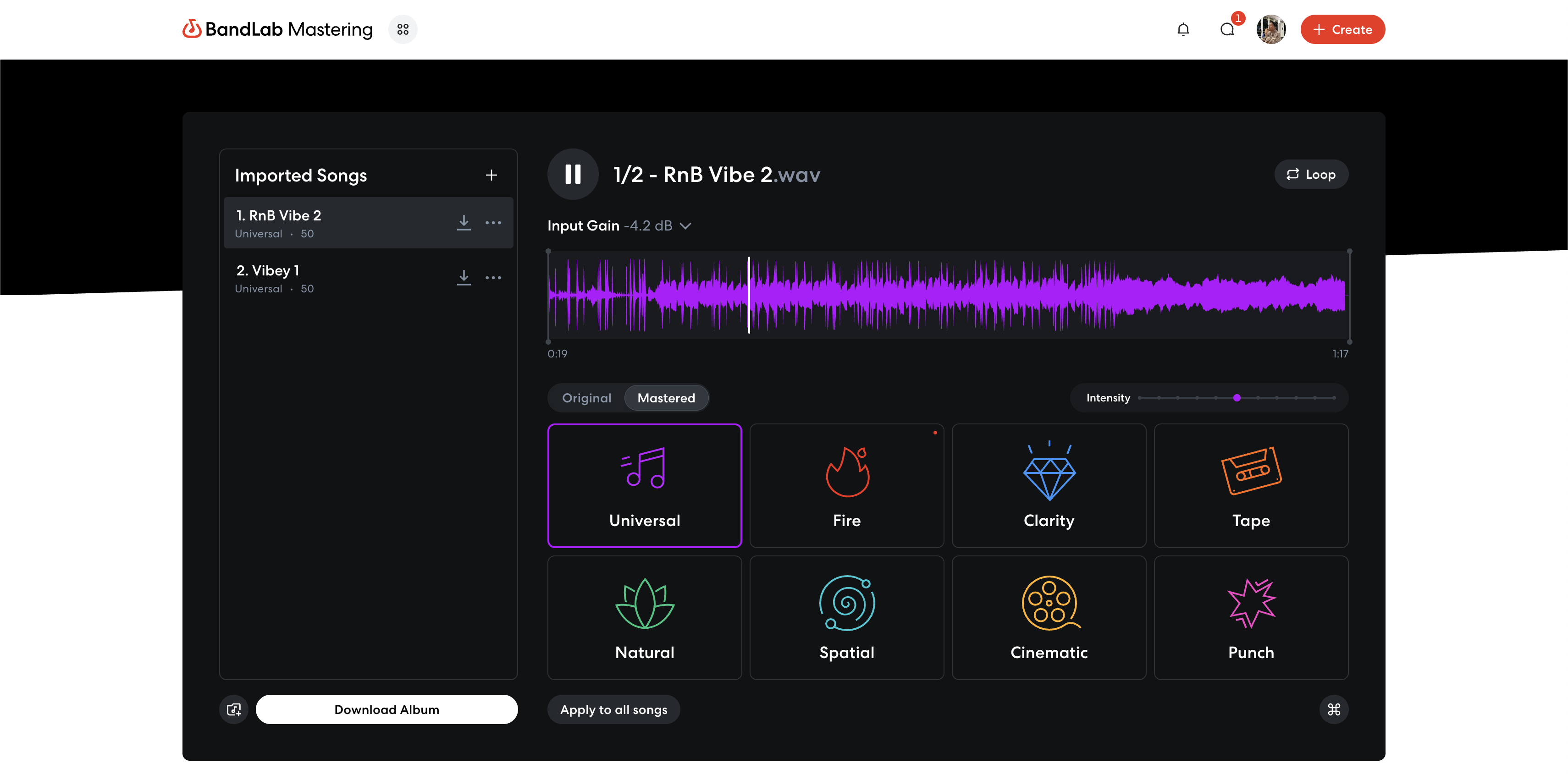
Task: Switch to Mastered audio preview
Action: tap(666, 398)
